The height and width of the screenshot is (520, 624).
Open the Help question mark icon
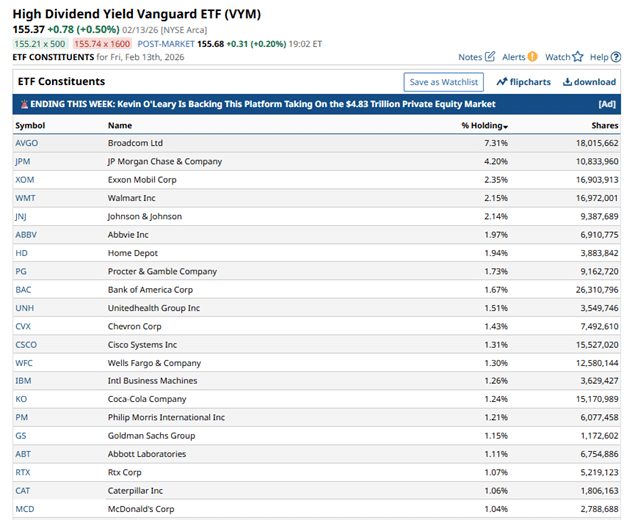click(x=616, y=57)
